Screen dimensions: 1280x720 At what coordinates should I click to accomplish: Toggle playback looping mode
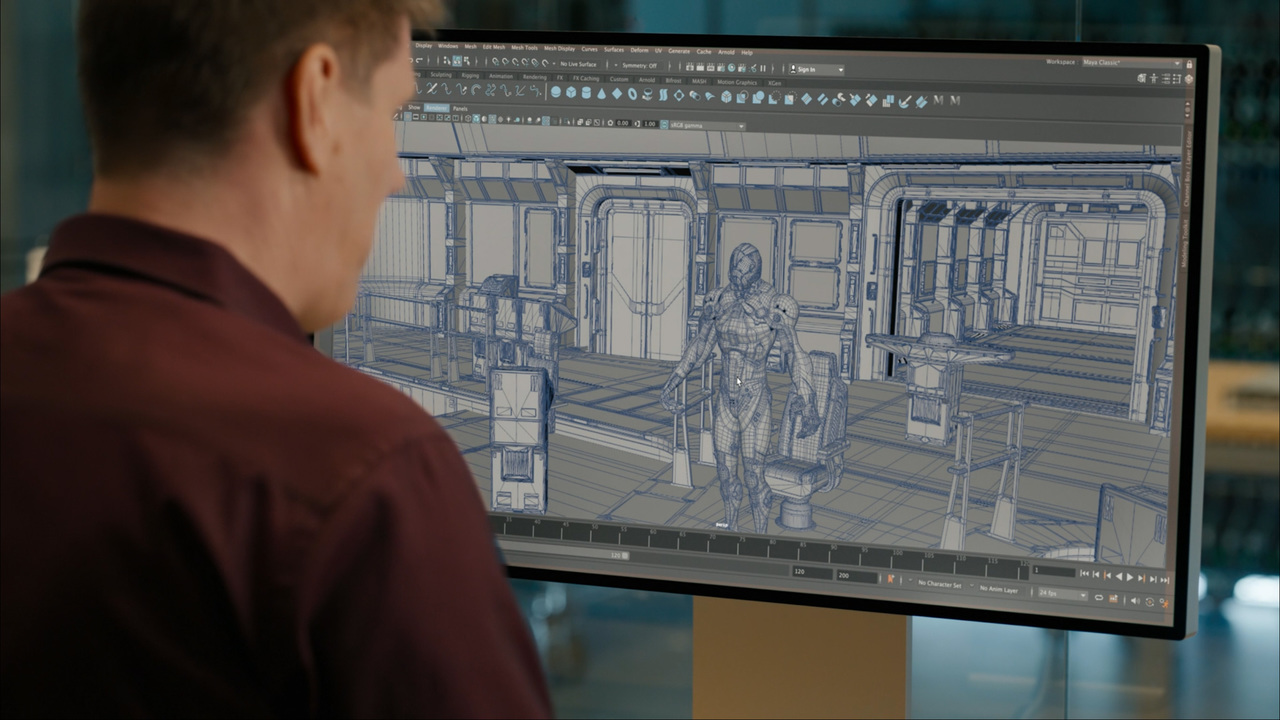coord(1098,598)
